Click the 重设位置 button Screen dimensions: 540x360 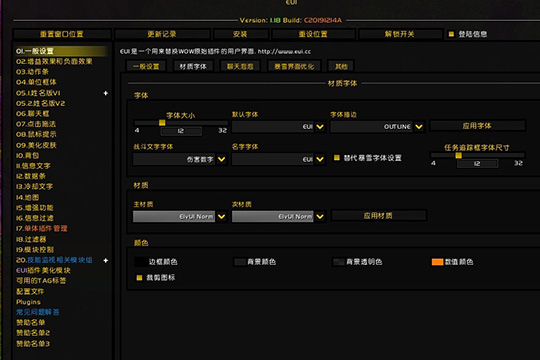point(313,34)
